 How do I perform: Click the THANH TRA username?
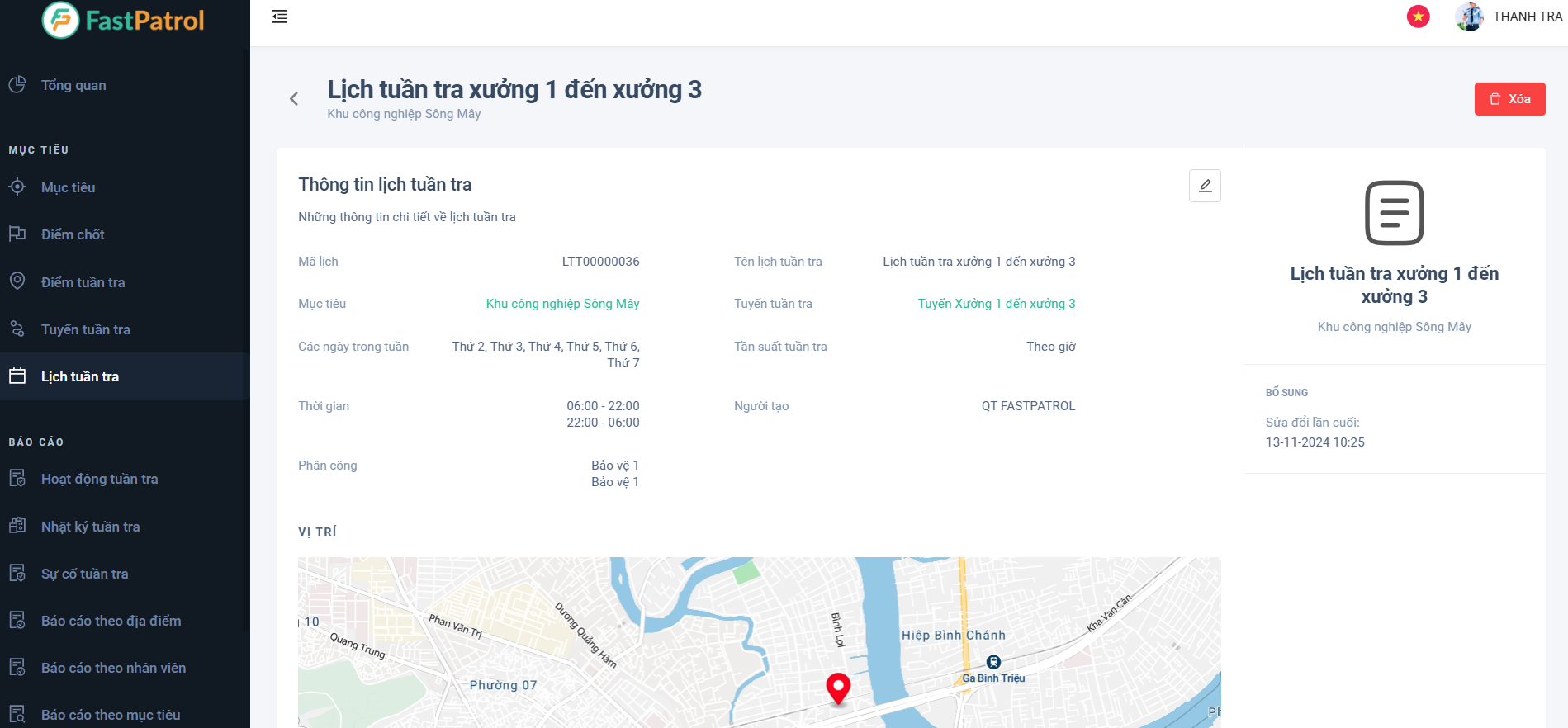(x=1528, y=17)
